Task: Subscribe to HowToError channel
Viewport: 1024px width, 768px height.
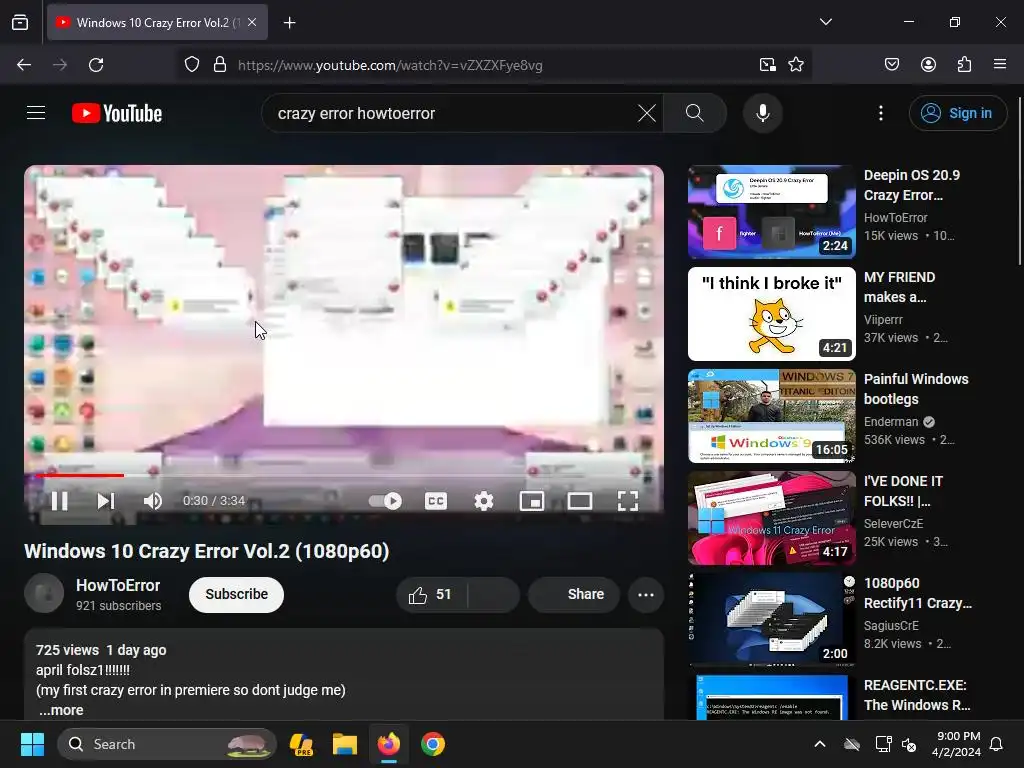Action: point(236,594)
